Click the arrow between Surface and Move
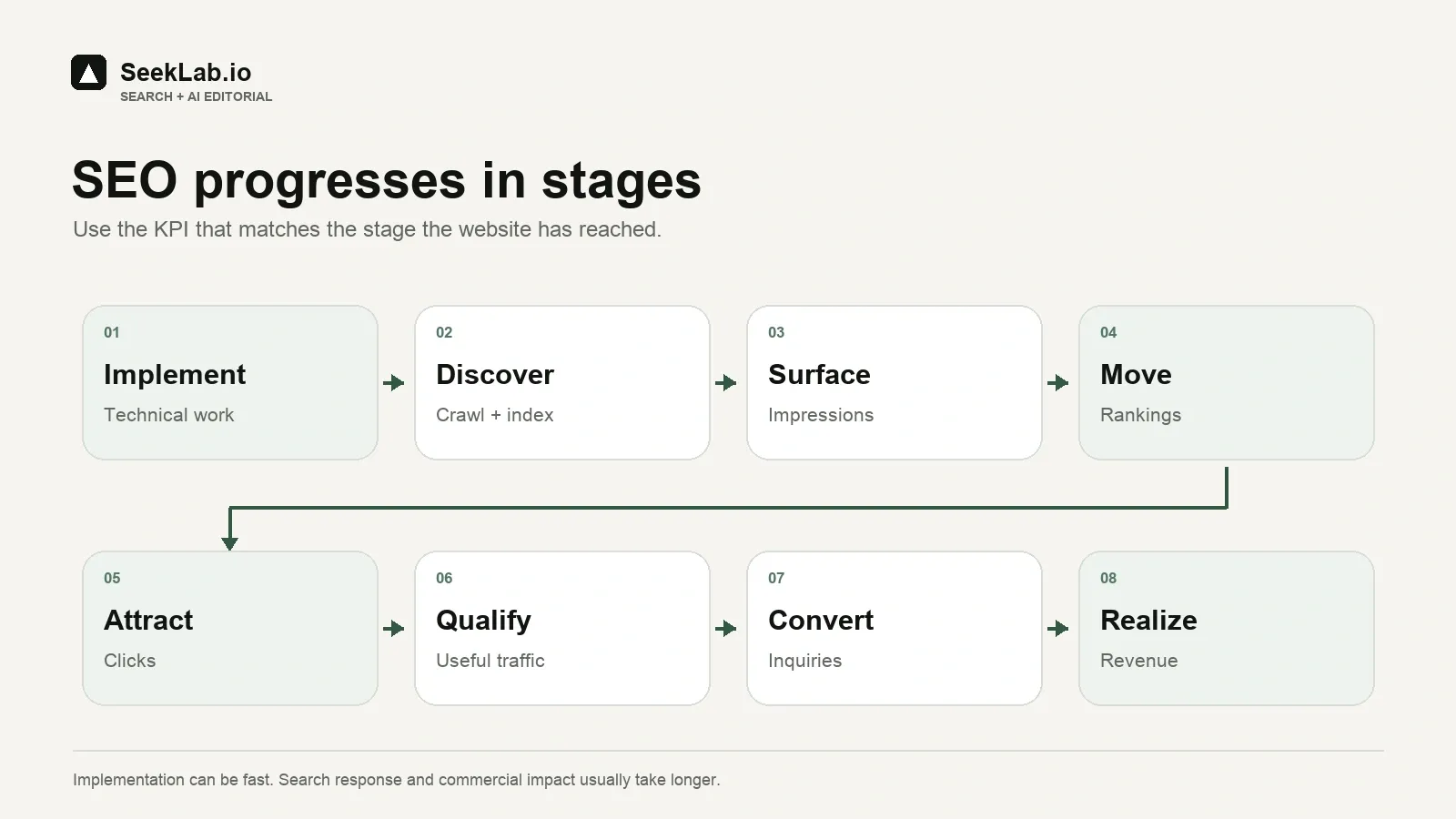The width and height of the screenshot is (1456, 819). pyautogui.click(x=1058, y=383)
